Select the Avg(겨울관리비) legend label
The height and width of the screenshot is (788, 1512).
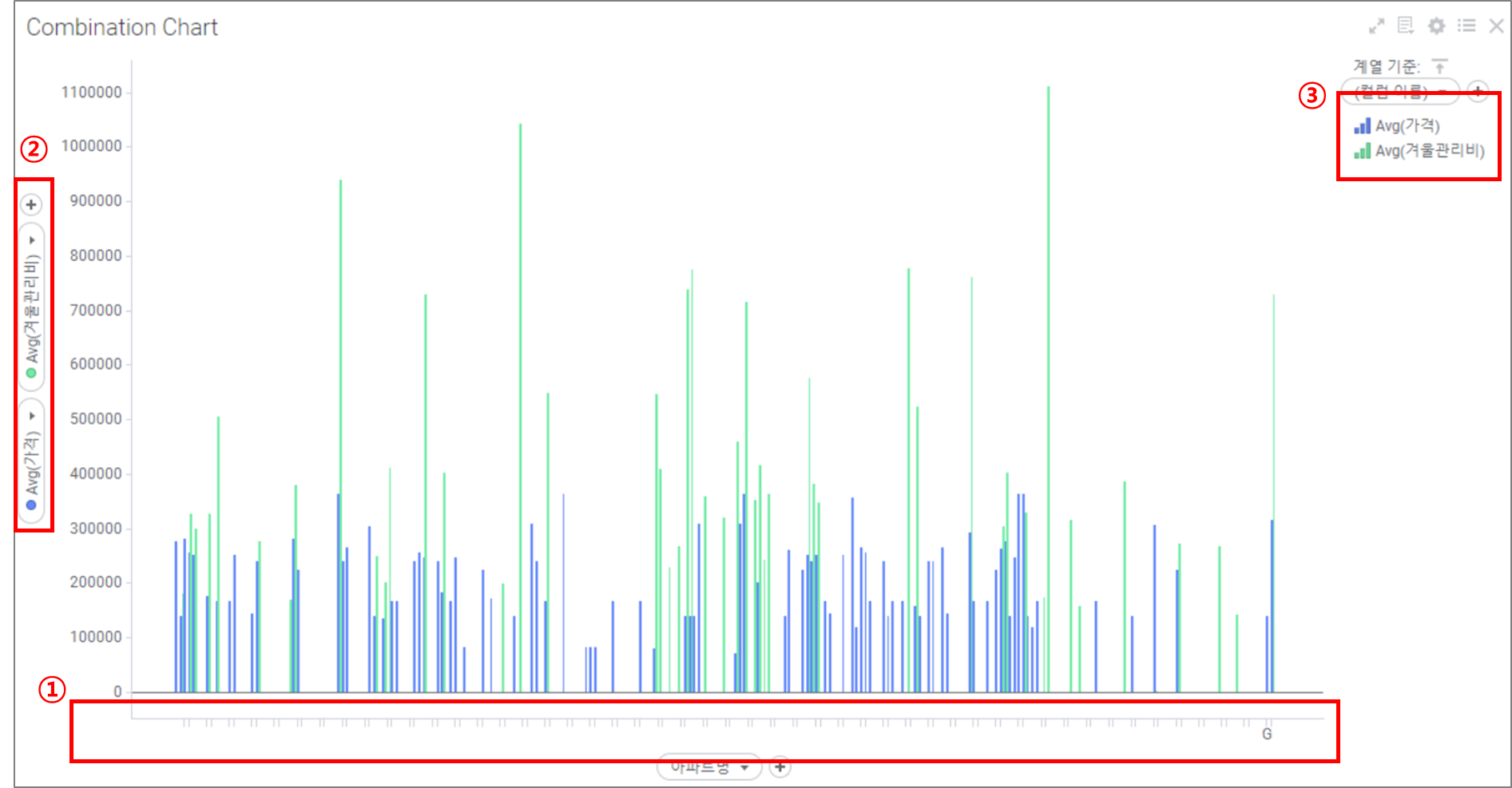(x=1430, y=150)
